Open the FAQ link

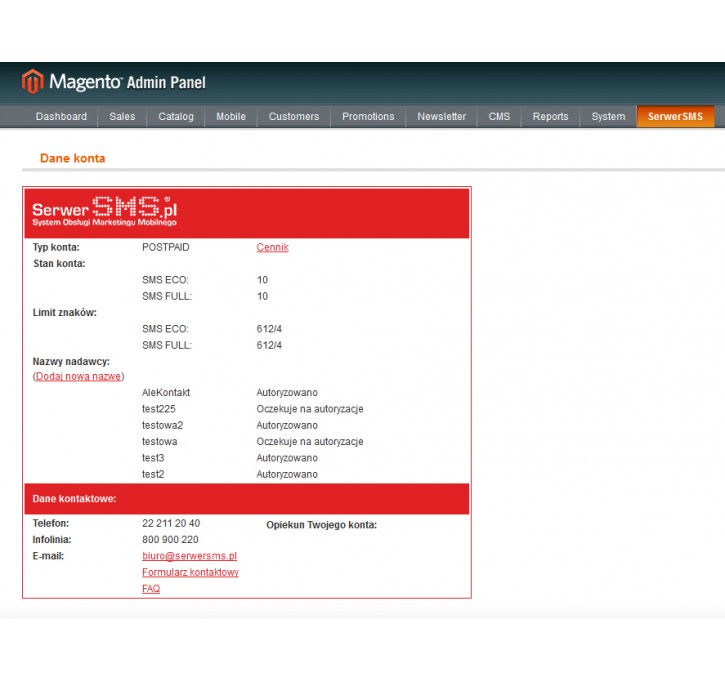point(151,588)
